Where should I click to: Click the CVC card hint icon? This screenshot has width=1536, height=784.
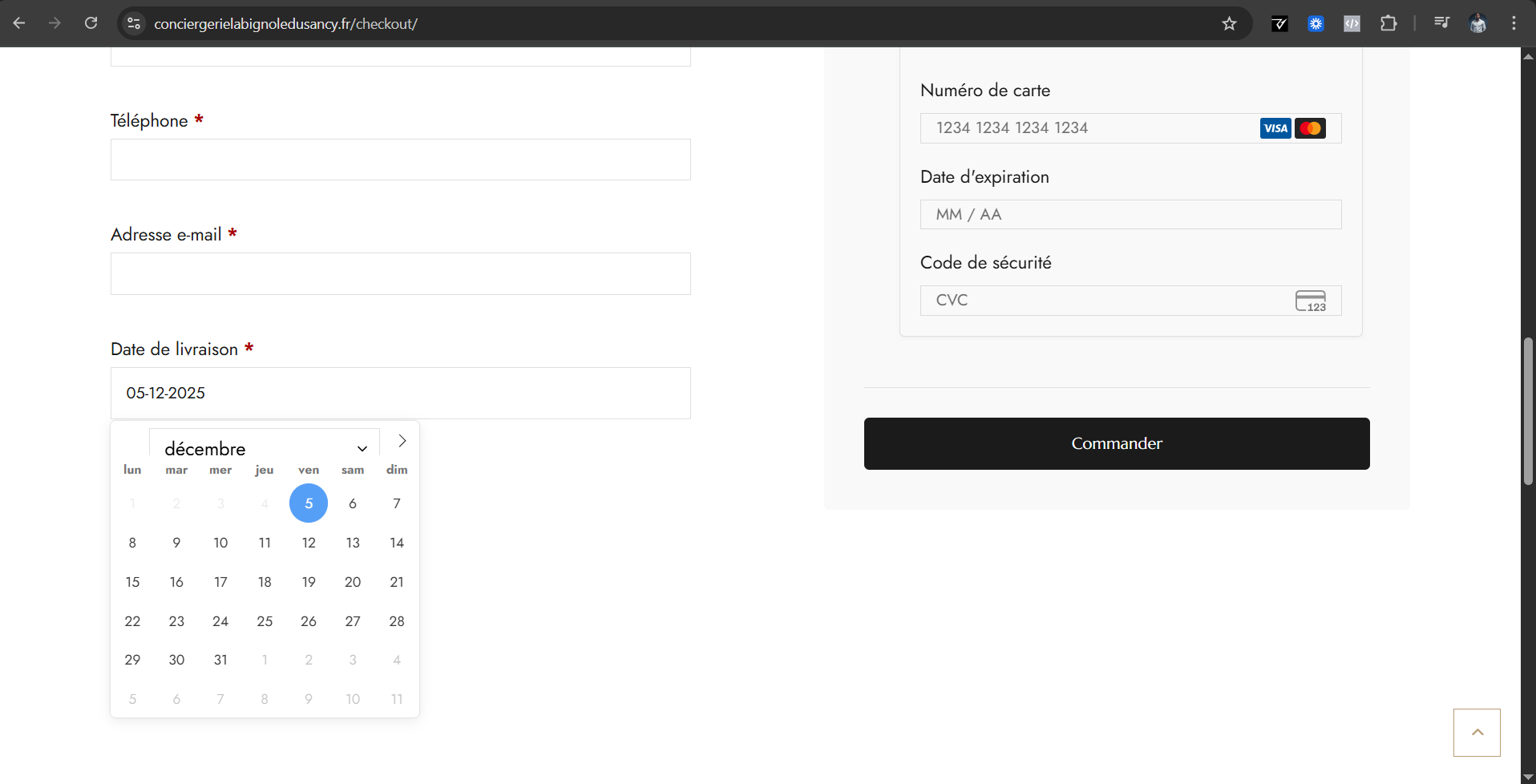pos(1311,301)
